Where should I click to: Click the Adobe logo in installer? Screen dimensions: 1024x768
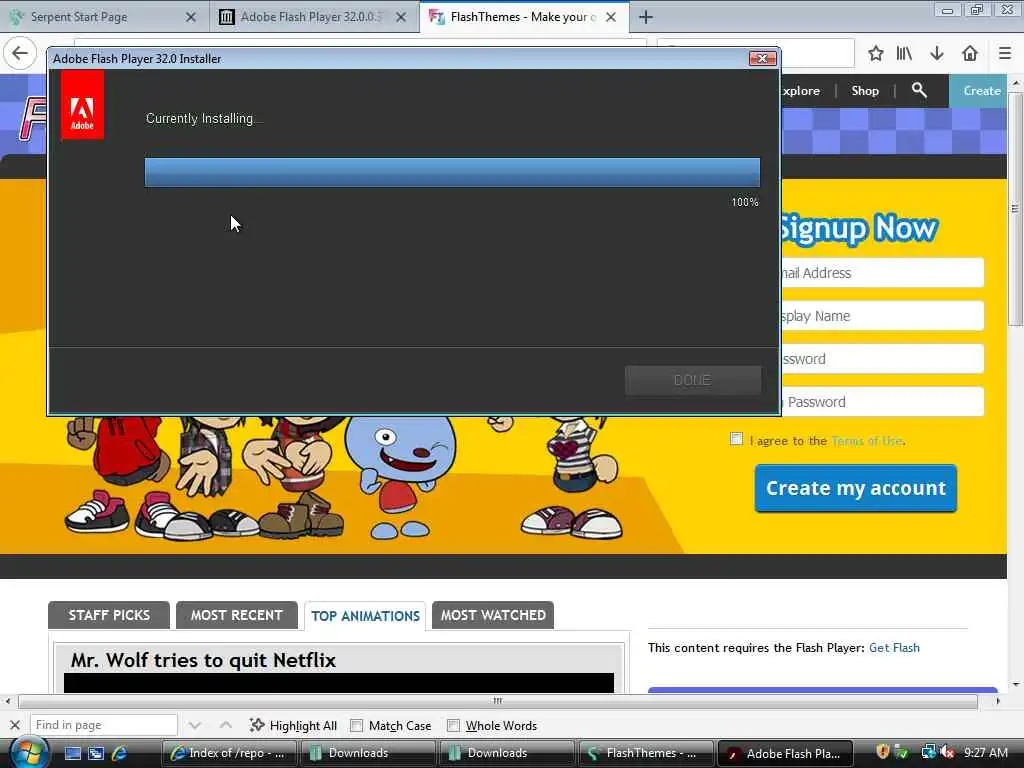(x=82, y=104)
